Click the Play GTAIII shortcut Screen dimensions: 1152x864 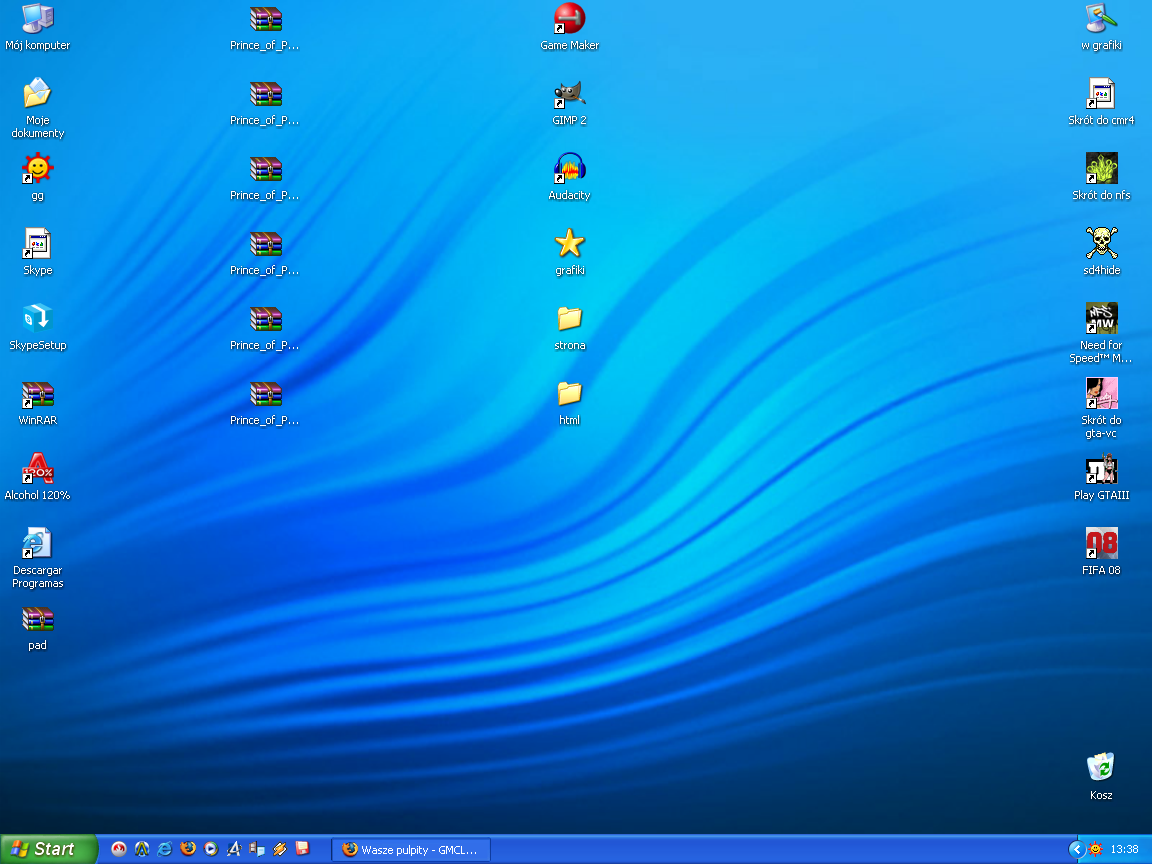pos(1101,469)
